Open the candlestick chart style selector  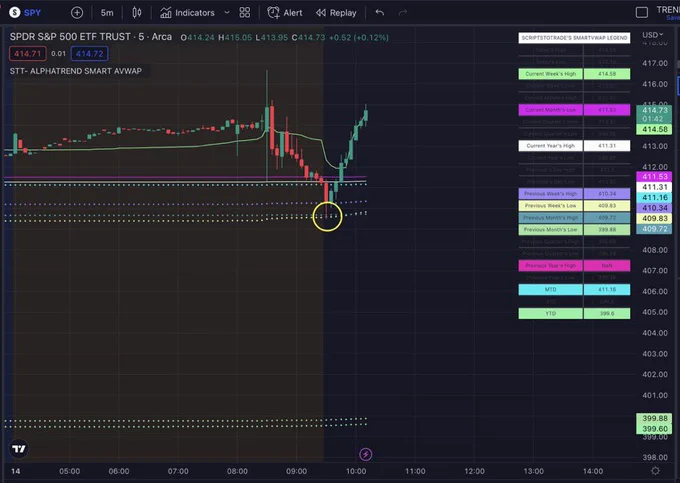(x=137, y=13)
